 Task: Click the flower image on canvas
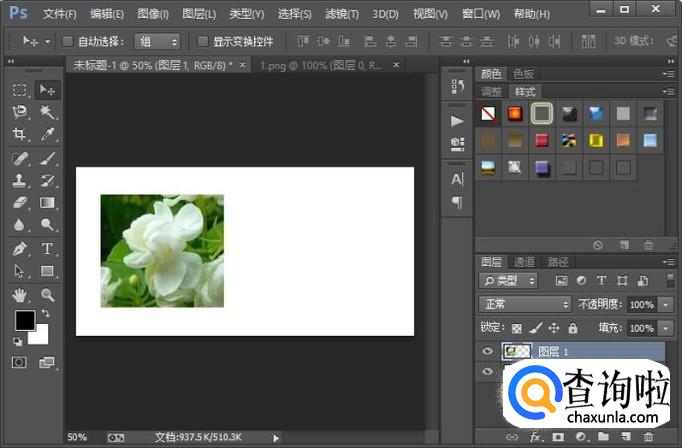point(162,250)
